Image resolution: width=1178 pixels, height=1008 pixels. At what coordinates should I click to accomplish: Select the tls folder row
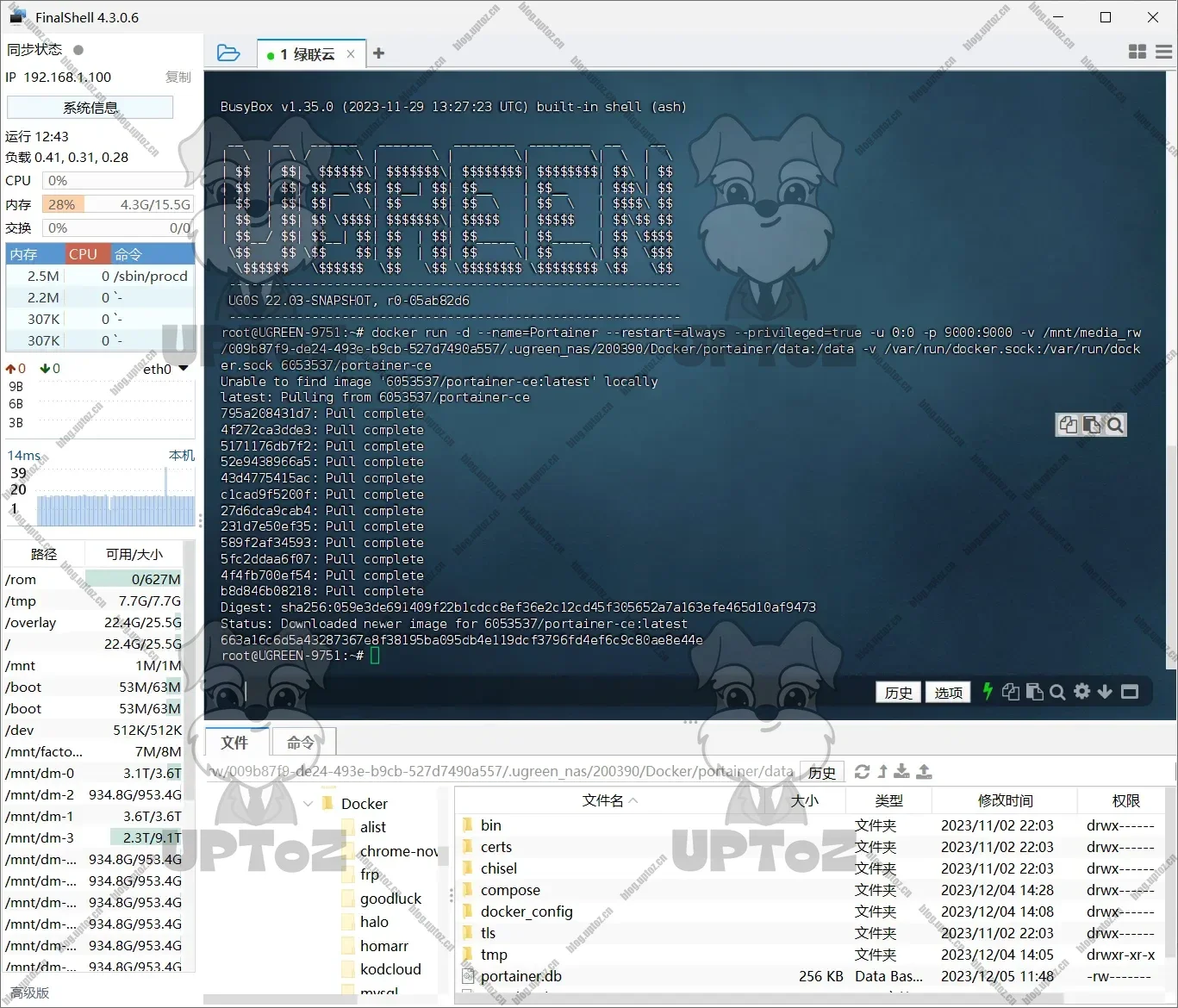click(810, 933)
